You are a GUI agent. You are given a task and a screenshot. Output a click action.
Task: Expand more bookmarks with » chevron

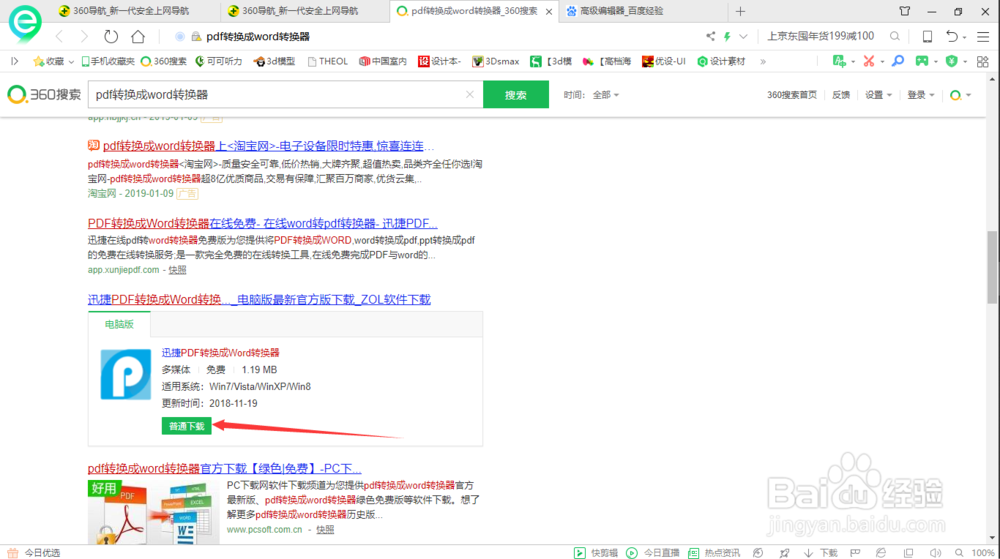pos(763,61)
